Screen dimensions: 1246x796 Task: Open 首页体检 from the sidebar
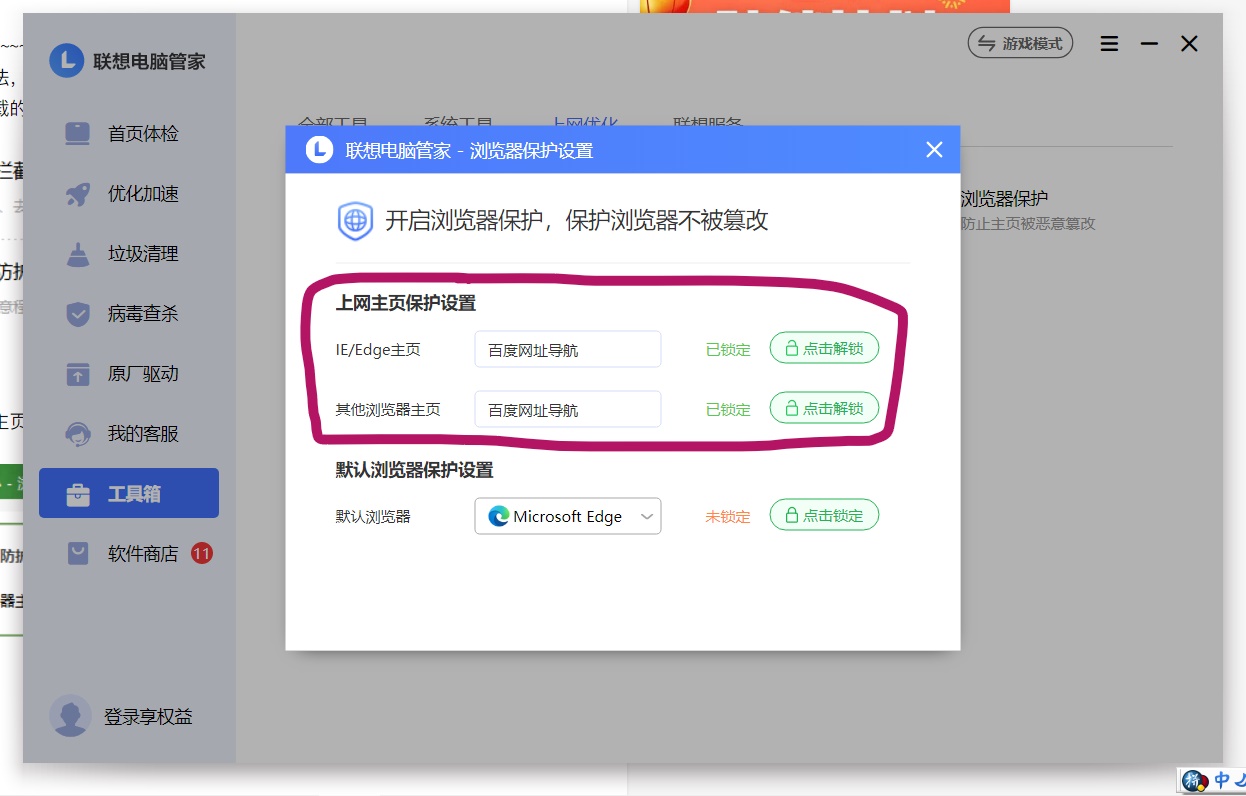[142, 134]
